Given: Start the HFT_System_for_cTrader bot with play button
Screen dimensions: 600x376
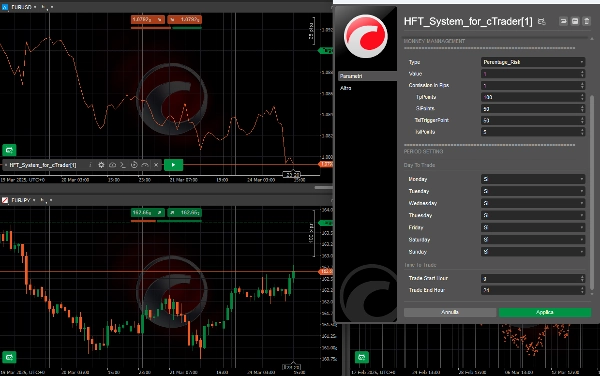Looking at the screenshot, I should [173, 165].
